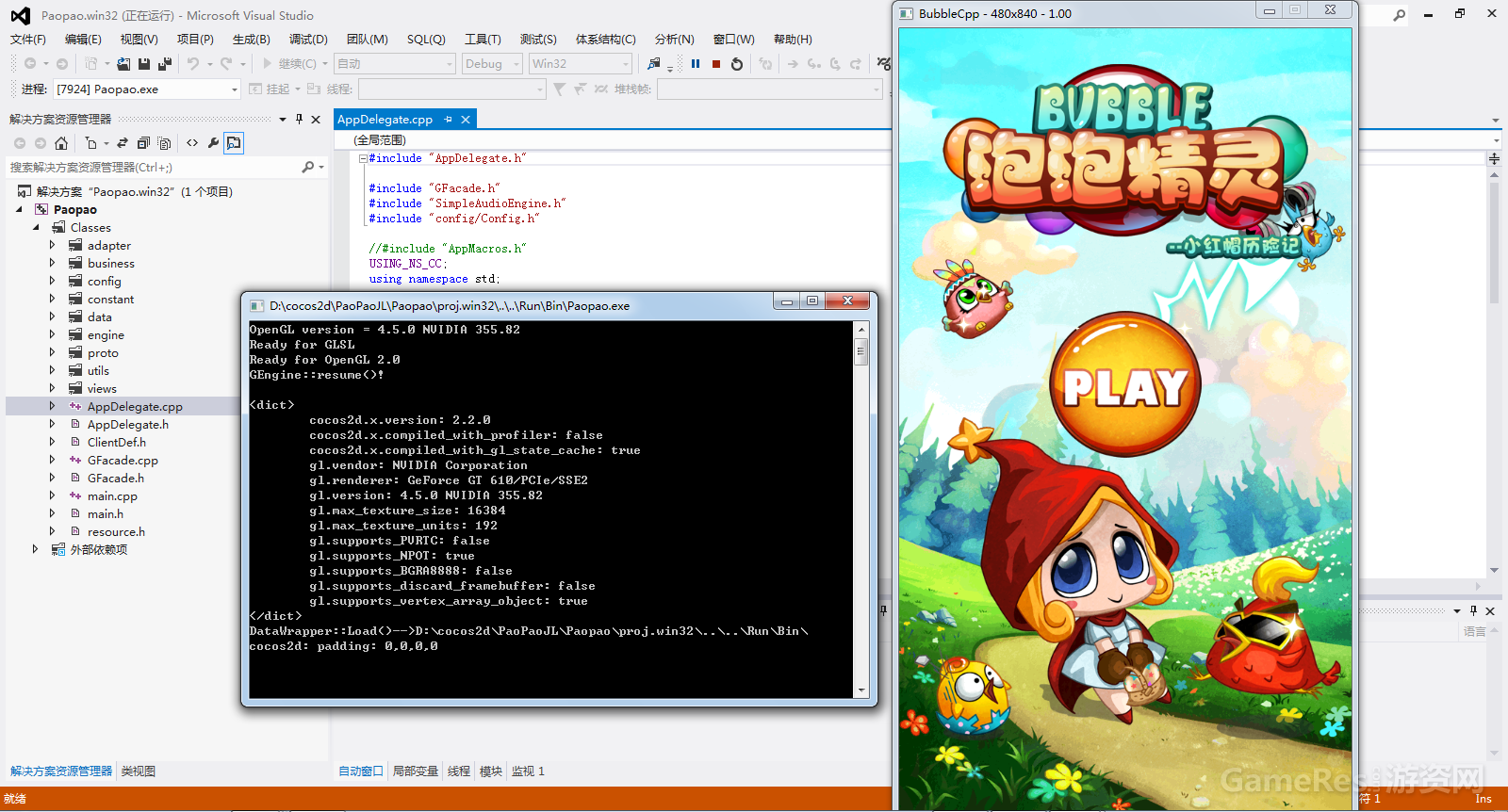
Task: Click the Step Over icon
Action: pos(834,63)
